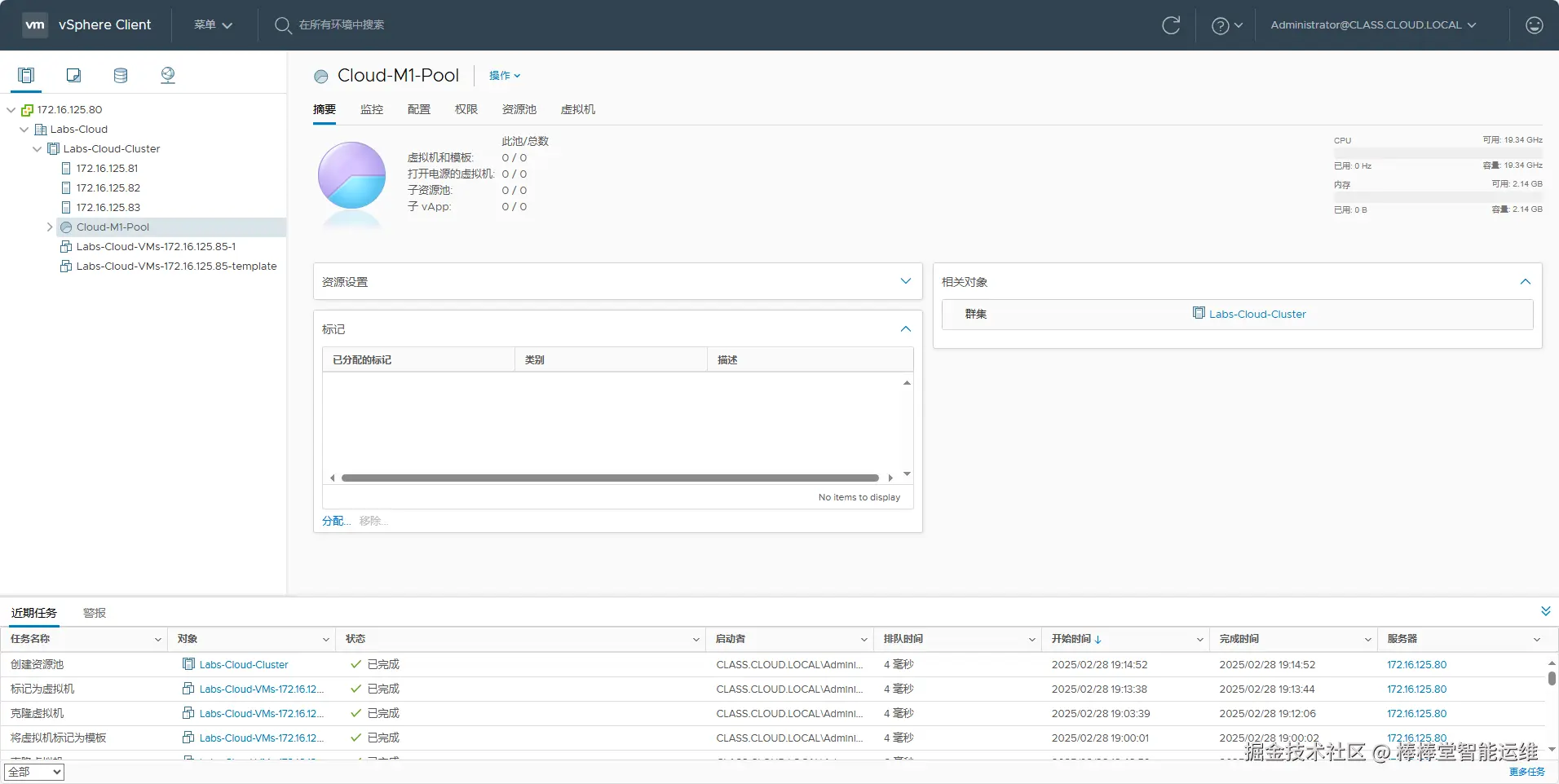Click VM icon in 克隆虚拟机 task row
Viewport: 1559px width, 784px height.
click(189, 713)
